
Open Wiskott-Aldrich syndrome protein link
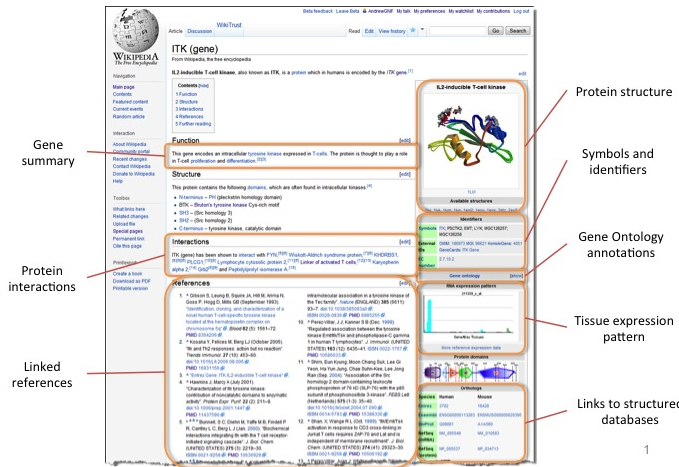325,255
